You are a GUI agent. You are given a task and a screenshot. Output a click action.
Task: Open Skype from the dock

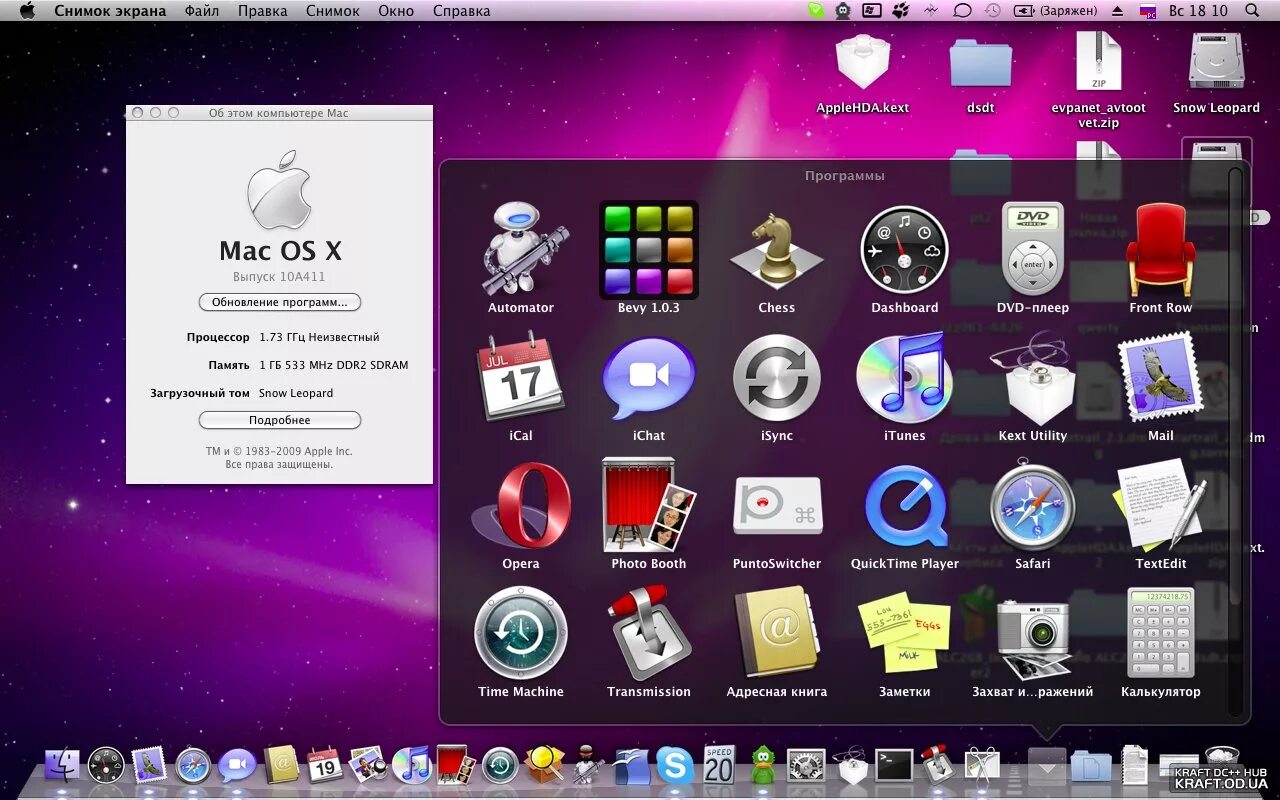point(675,766)
